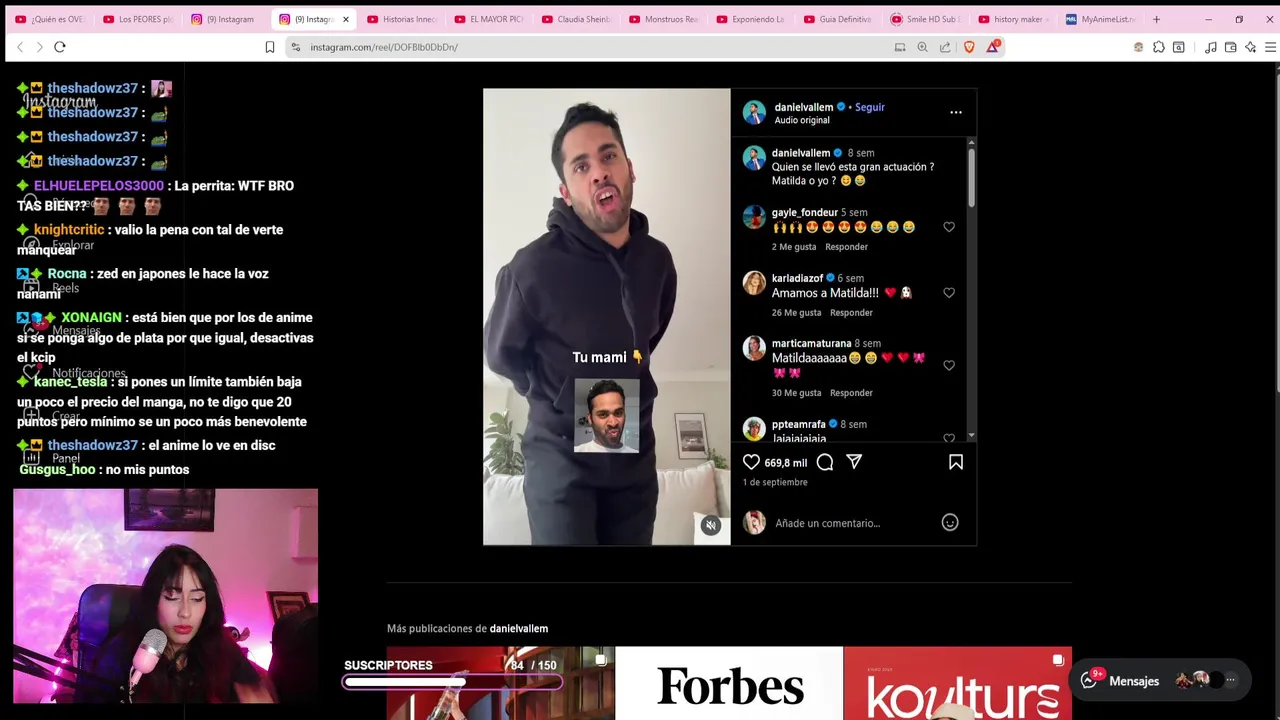Share the reel with the paper plane icon

[854, 462]
